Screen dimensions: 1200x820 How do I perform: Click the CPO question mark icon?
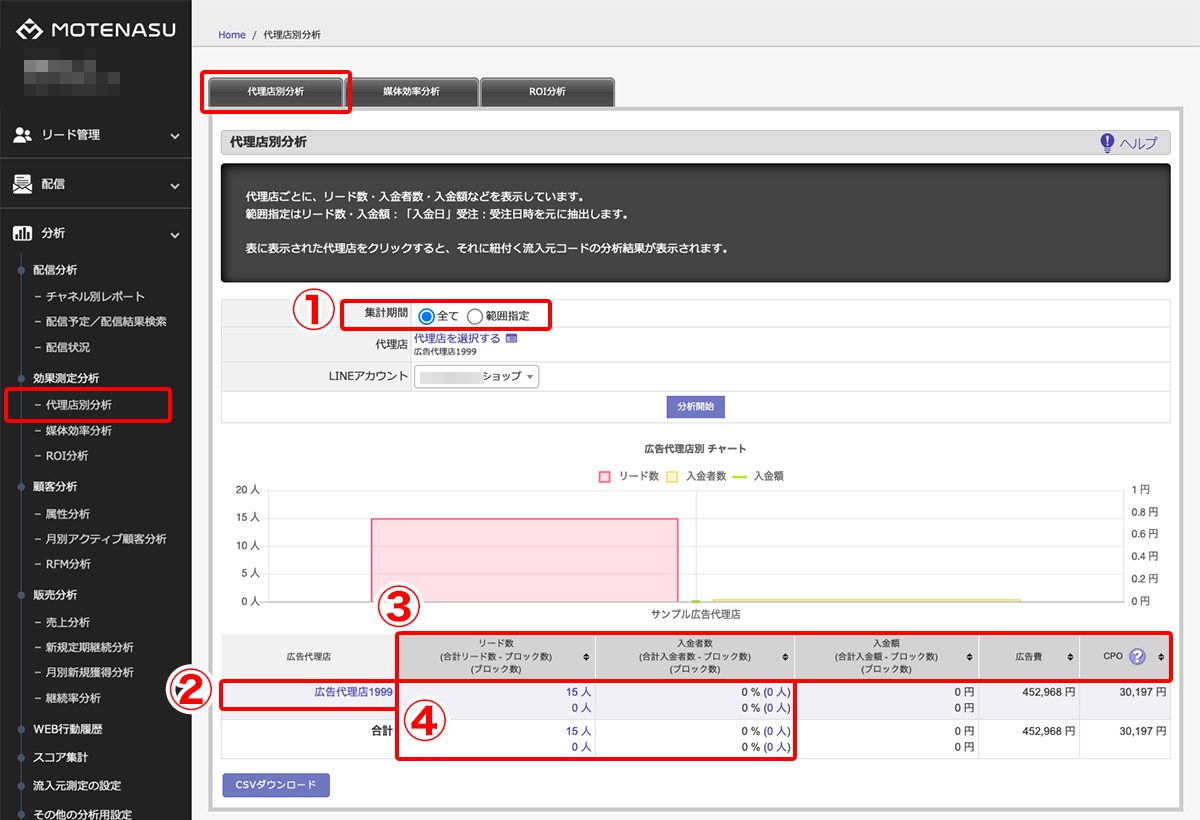(1137, 657)
